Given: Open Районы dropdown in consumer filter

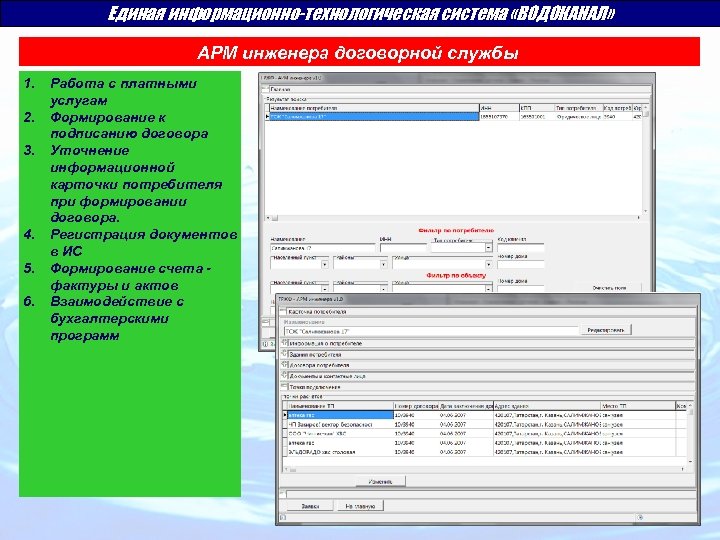Looking at the screenshot, I should [x=383, y=264].
